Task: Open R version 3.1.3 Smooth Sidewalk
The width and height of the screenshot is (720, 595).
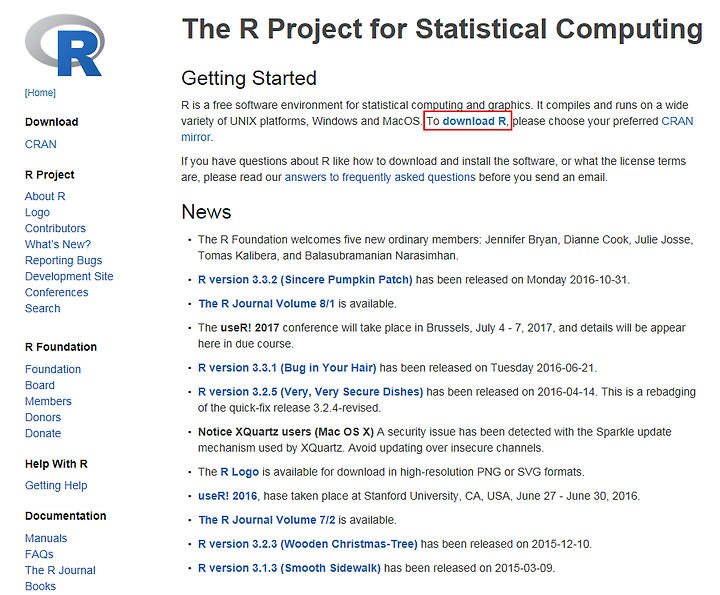Action: pos(289,568)
